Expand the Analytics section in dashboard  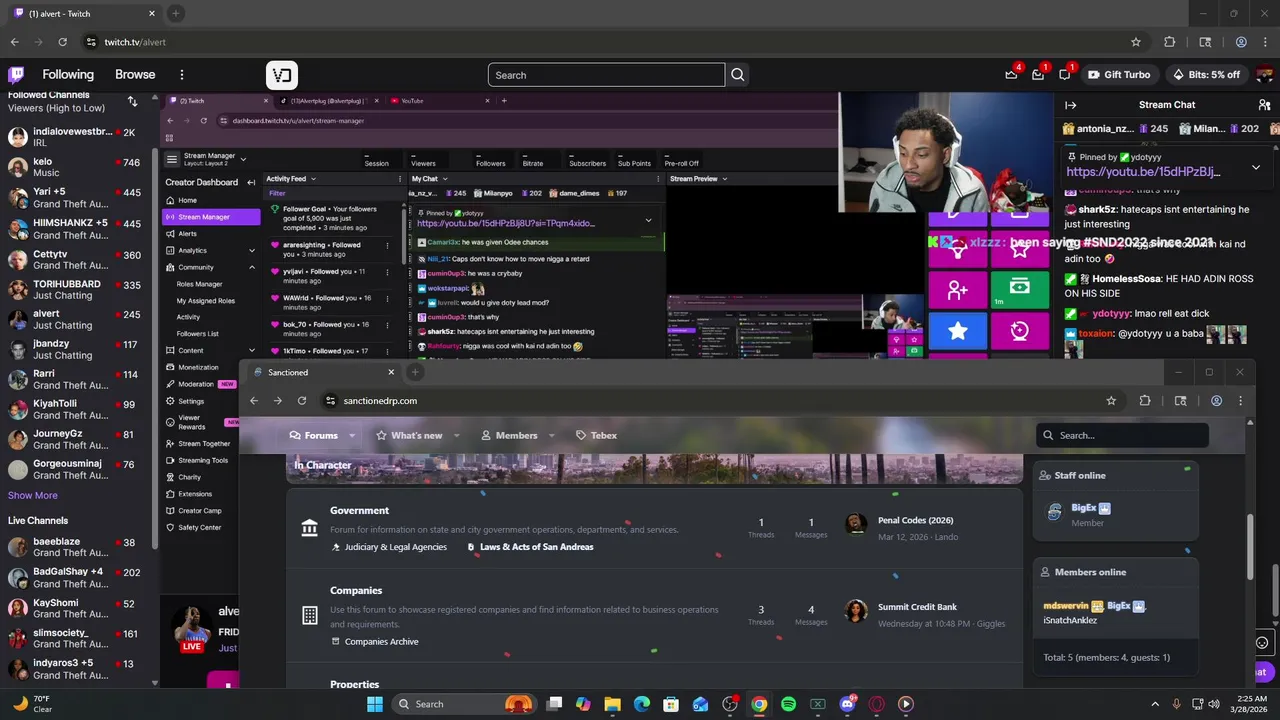(252, 251)
